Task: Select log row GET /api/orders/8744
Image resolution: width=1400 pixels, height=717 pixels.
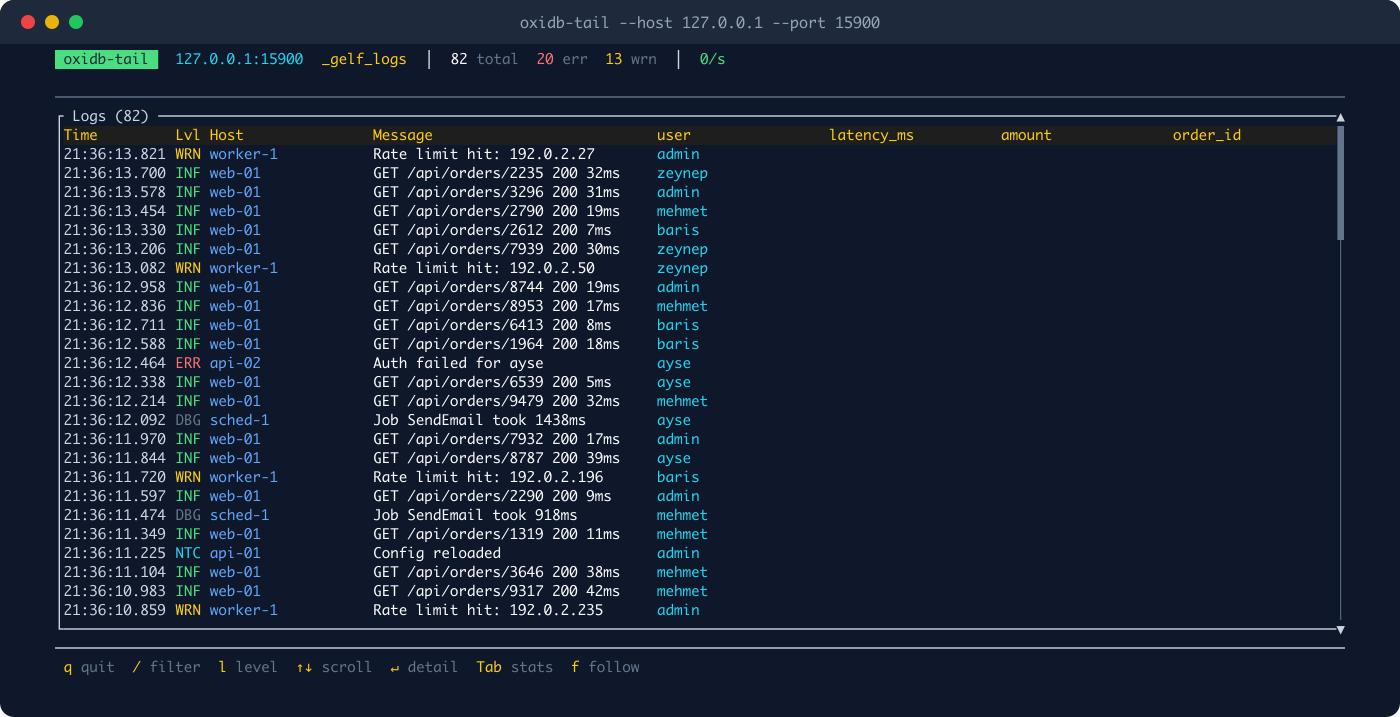Action: tap(698, 287)
